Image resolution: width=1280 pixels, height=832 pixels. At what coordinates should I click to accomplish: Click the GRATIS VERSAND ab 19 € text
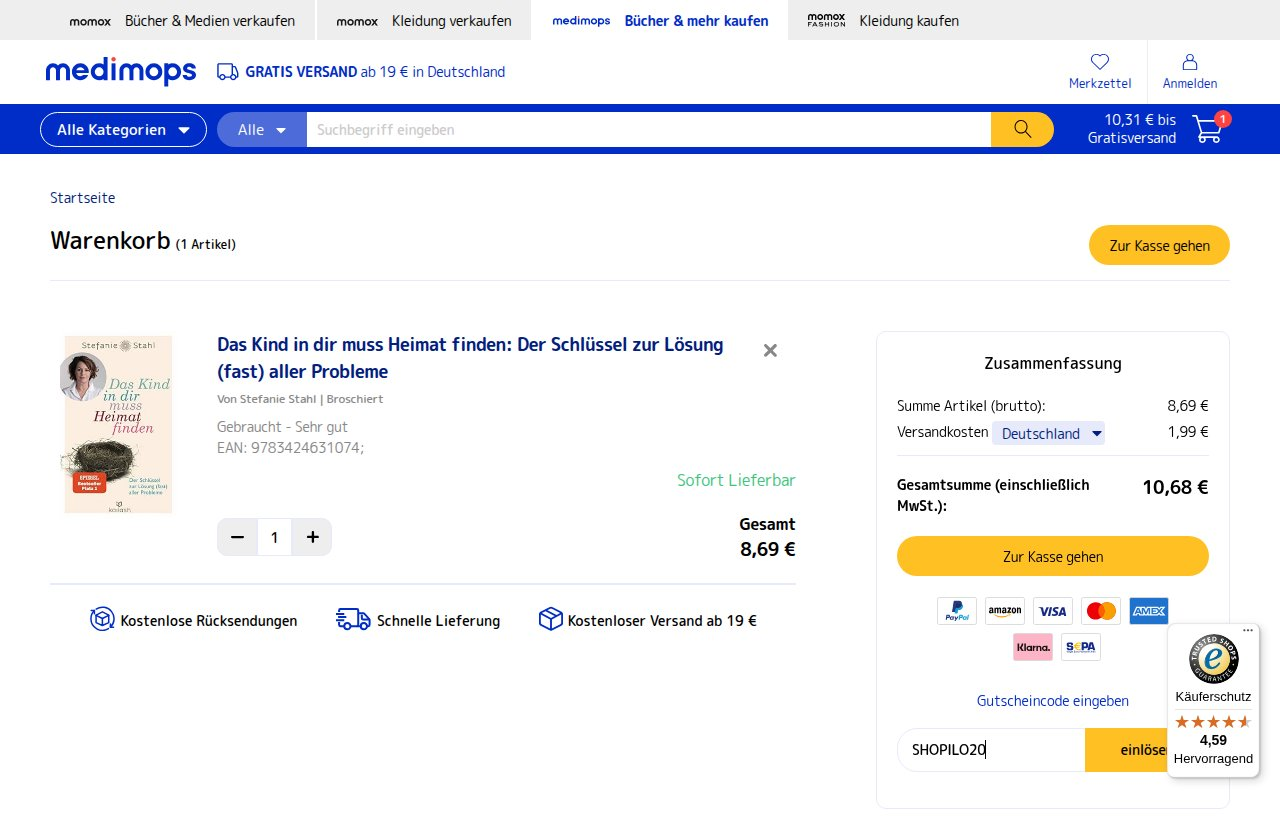[x=375, y=72]
